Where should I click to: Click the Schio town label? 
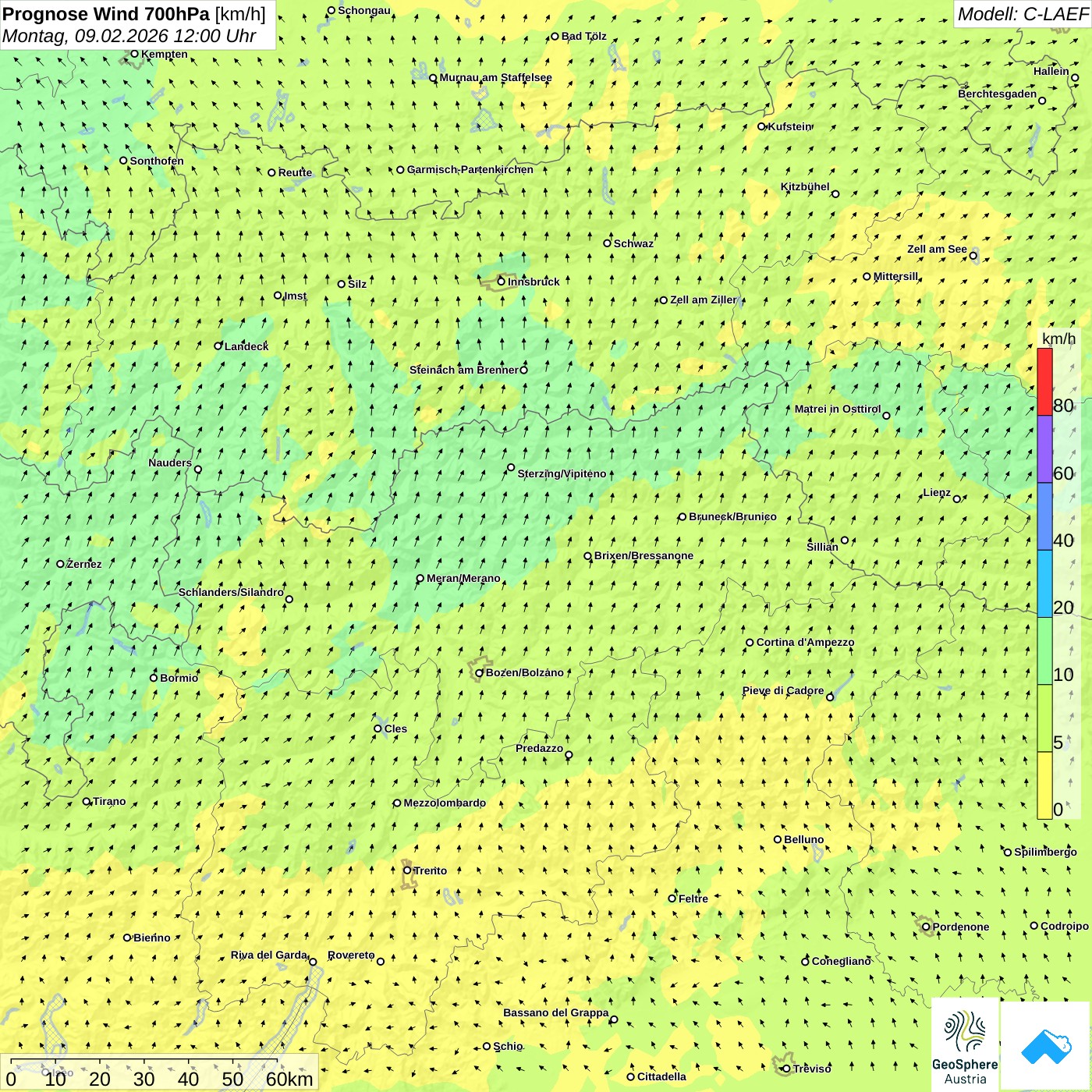point(508,1046)
